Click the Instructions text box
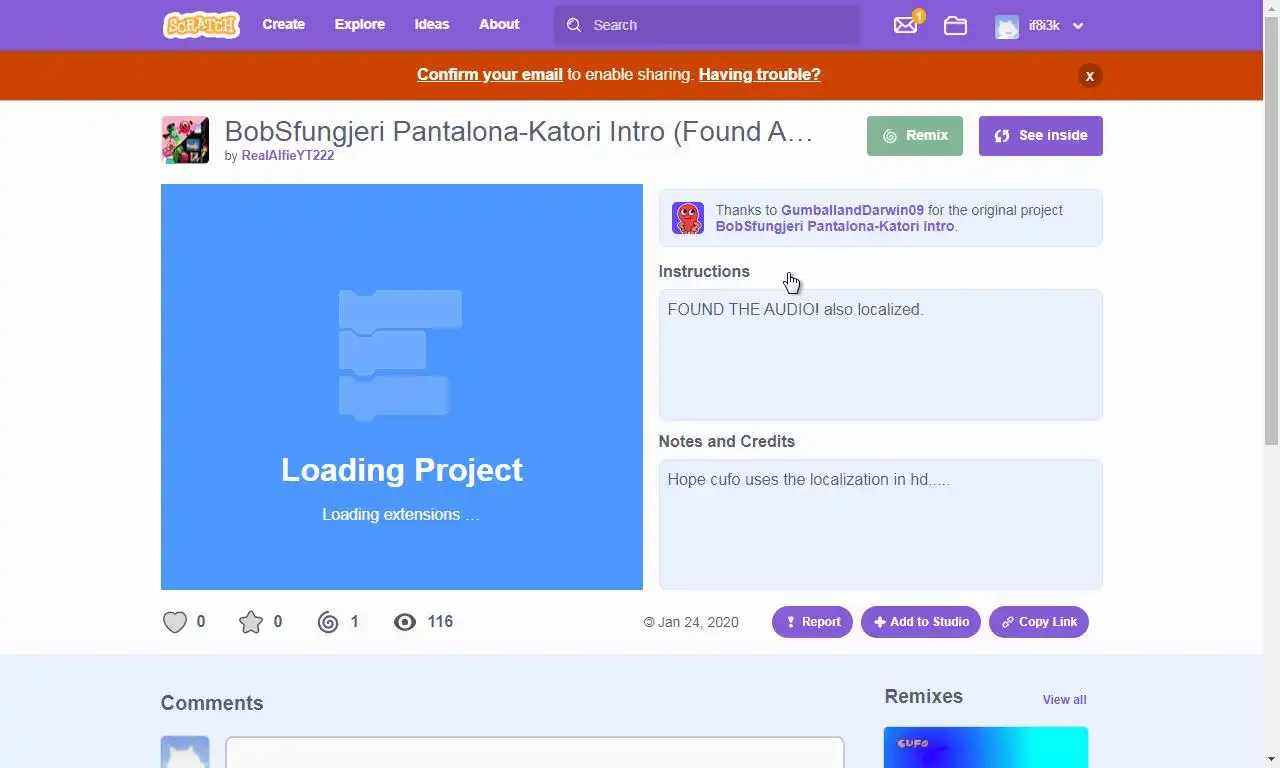The width and height of the screenshot is (1280, 768). 880,355
